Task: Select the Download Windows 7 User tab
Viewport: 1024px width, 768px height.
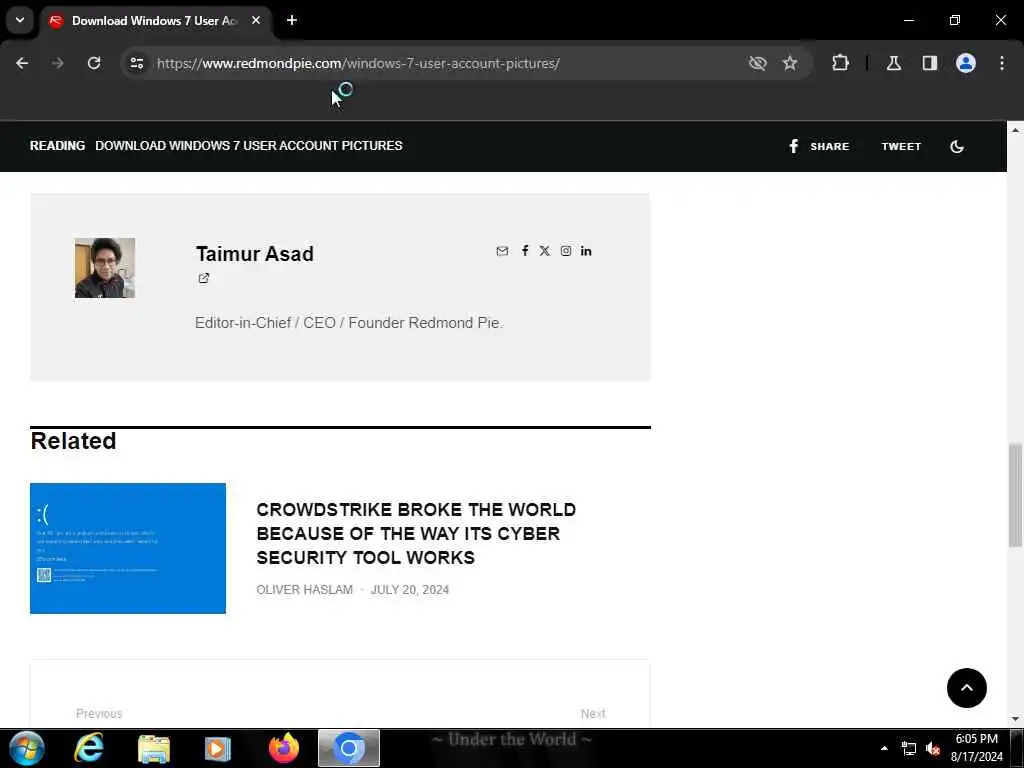Action: (x=155, y=20)
